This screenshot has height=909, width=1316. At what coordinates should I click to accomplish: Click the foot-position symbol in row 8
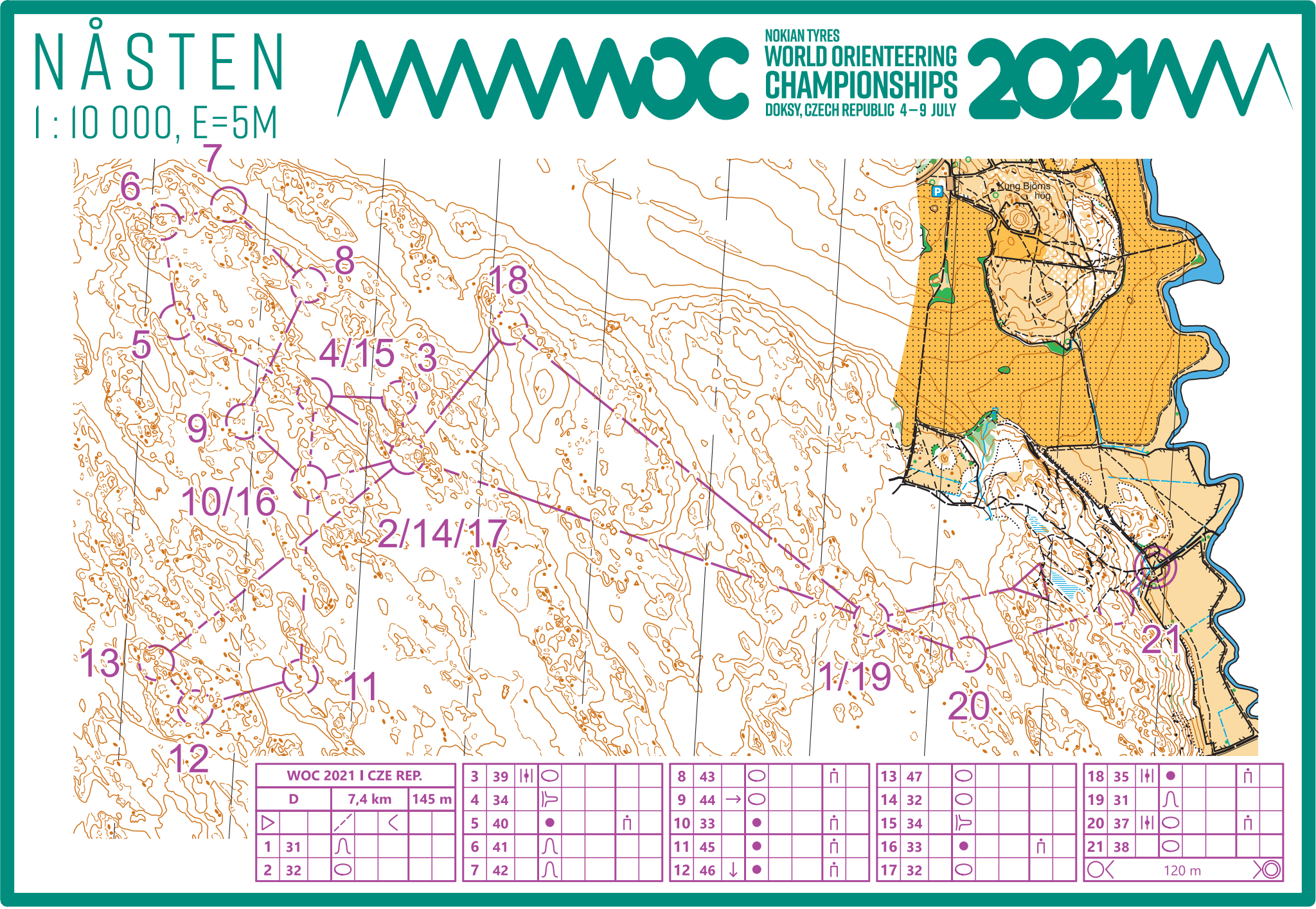click(834, 776)
